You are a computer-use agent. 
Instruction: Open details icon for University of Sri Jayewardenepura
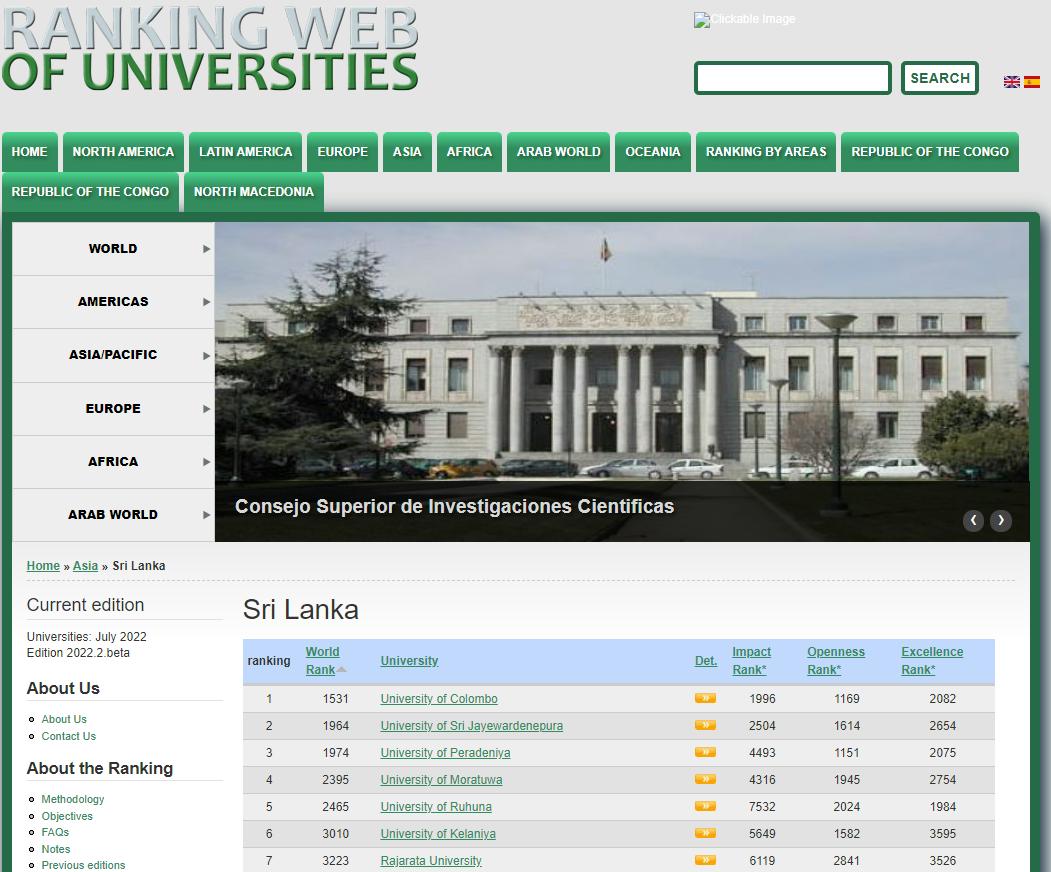click(705, 725)
